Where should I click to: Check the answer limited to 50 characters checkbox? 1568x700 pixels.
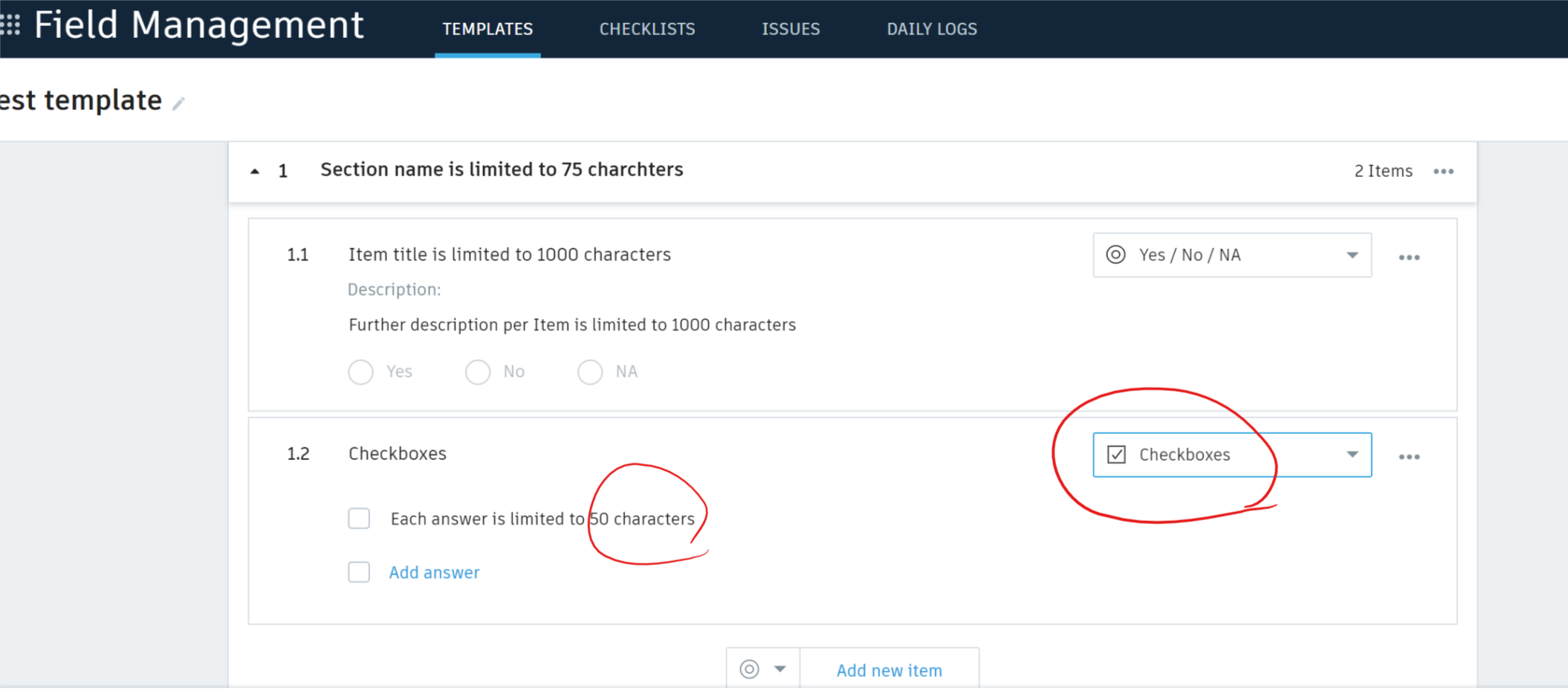pyautogui.click(x=359, y=518)
